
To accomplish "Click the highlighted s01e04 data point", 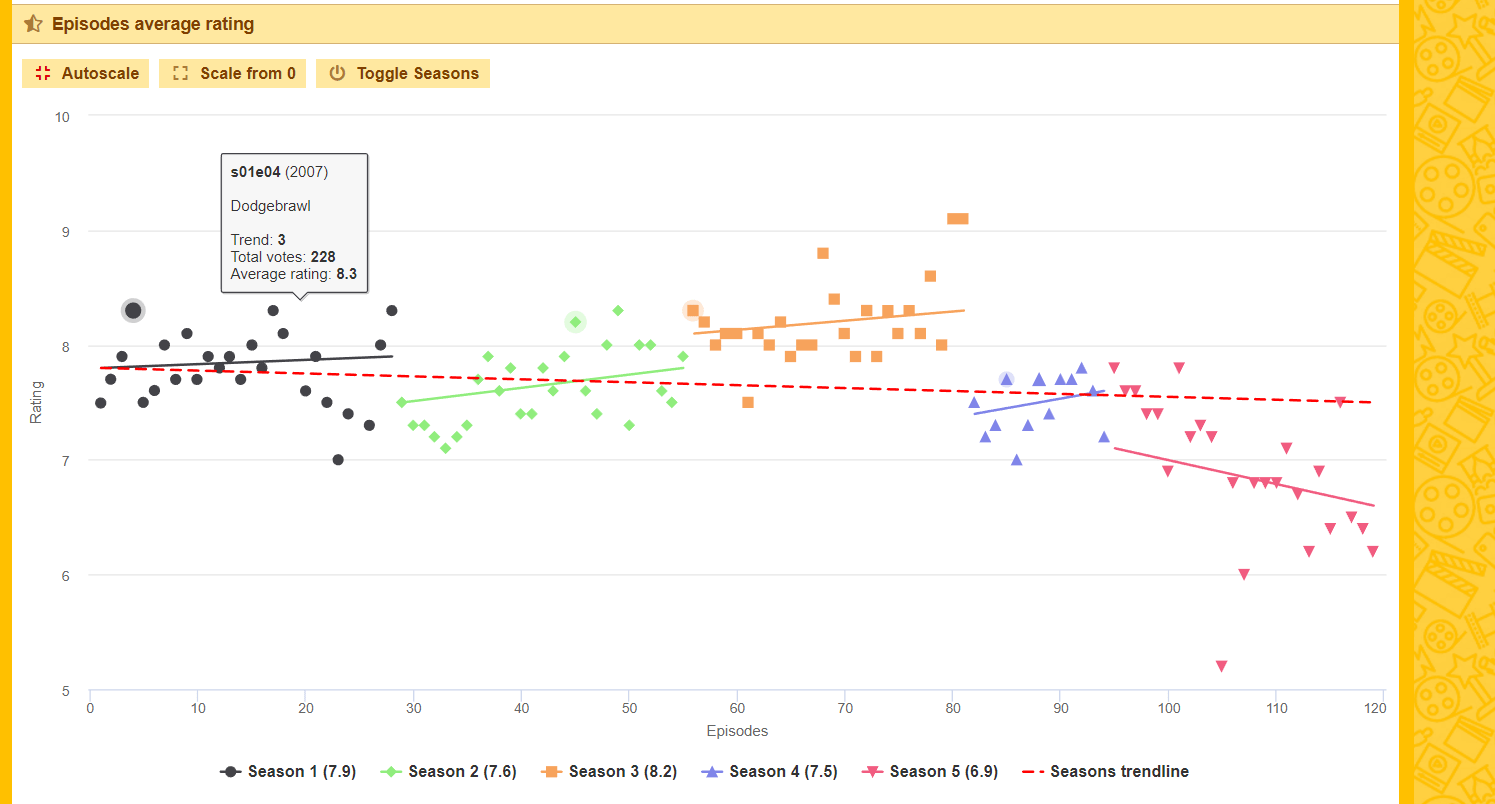I will (133, 310).
